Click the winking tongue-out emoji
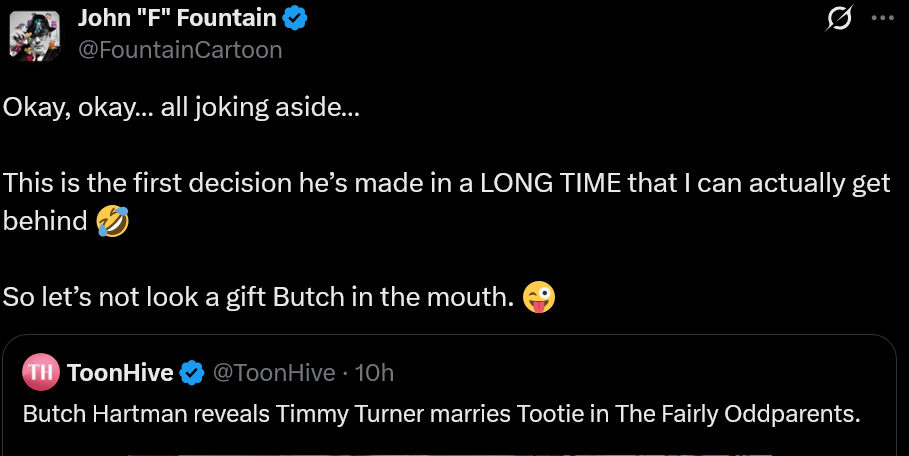The width and height of the screenshot is (909, 456). 540,297
